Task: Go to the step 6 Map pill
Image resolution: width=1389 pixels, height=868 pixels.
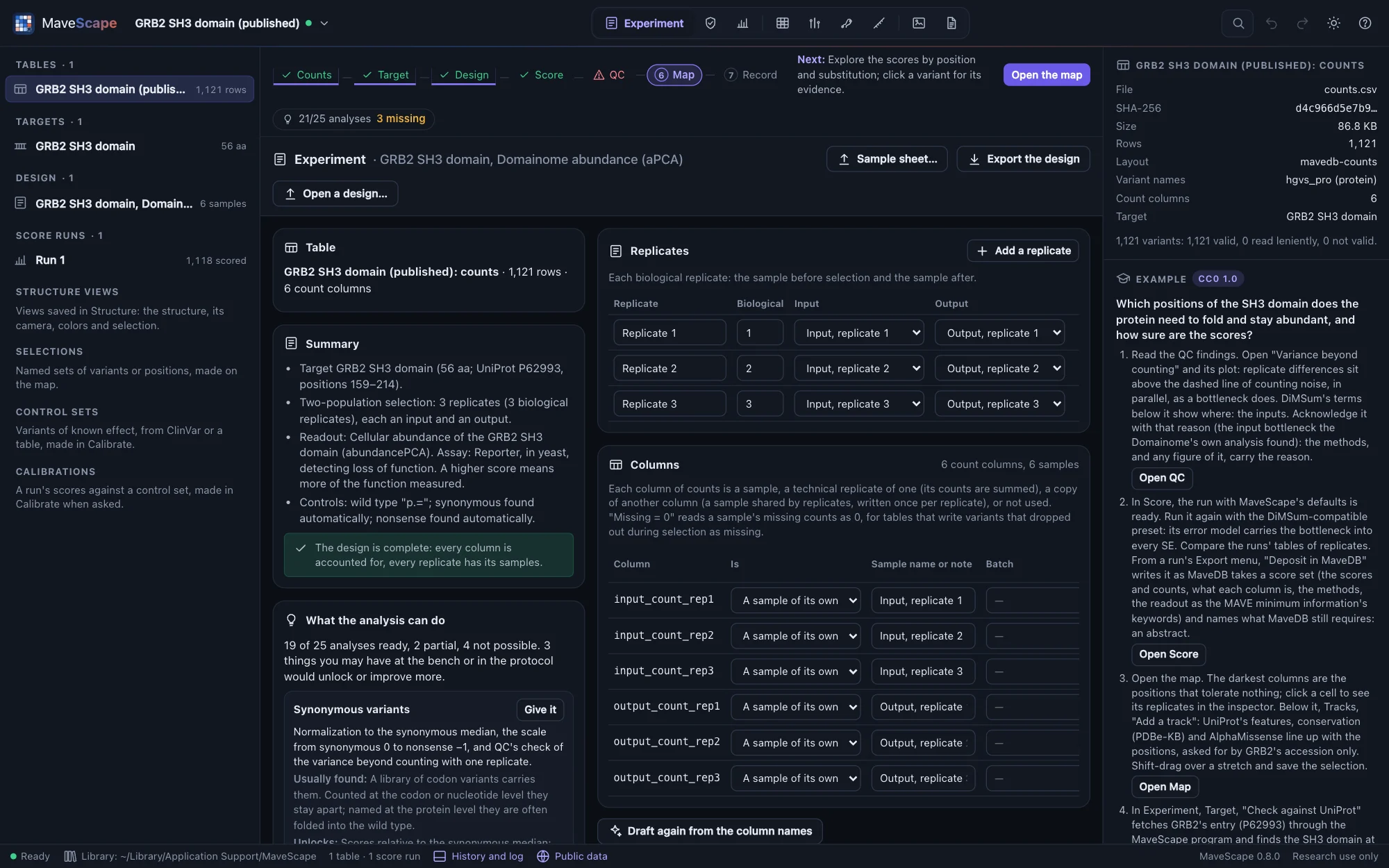Action: coord(674,74)
